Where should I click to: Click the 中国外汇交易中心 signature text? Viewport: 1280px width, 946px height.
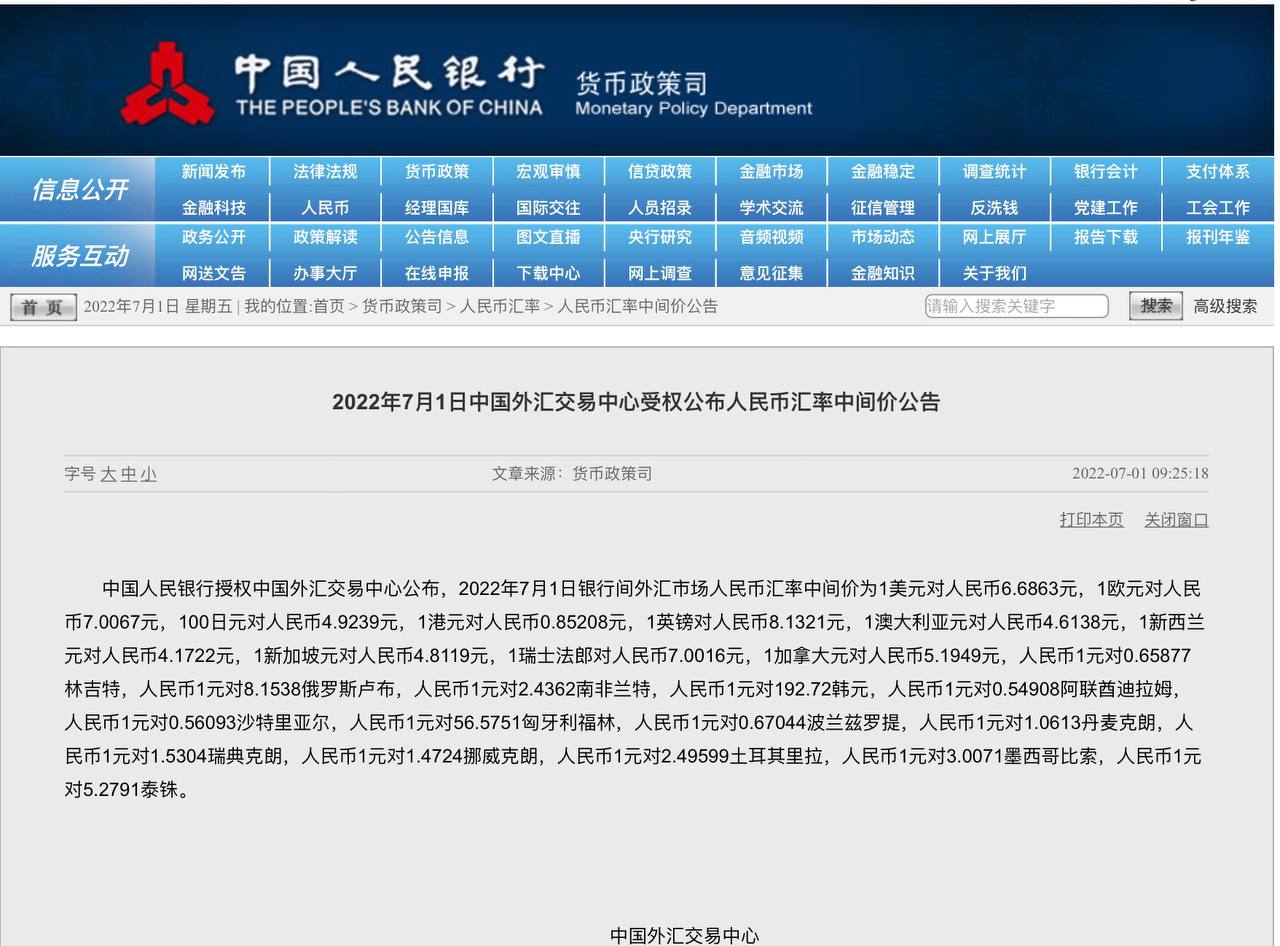point(685,935)
